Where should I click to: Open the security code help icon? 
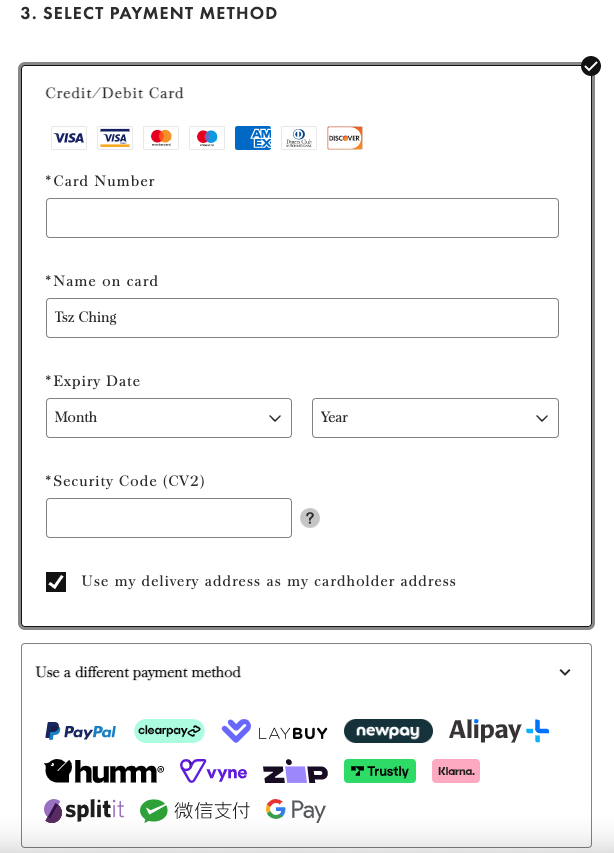(x=310, y=518)
